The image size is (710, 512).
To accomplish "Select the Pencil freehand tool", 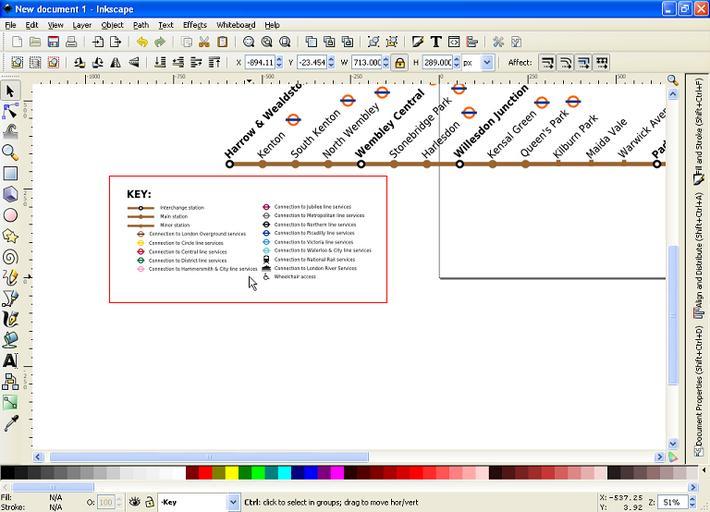I will click(10, 277).
